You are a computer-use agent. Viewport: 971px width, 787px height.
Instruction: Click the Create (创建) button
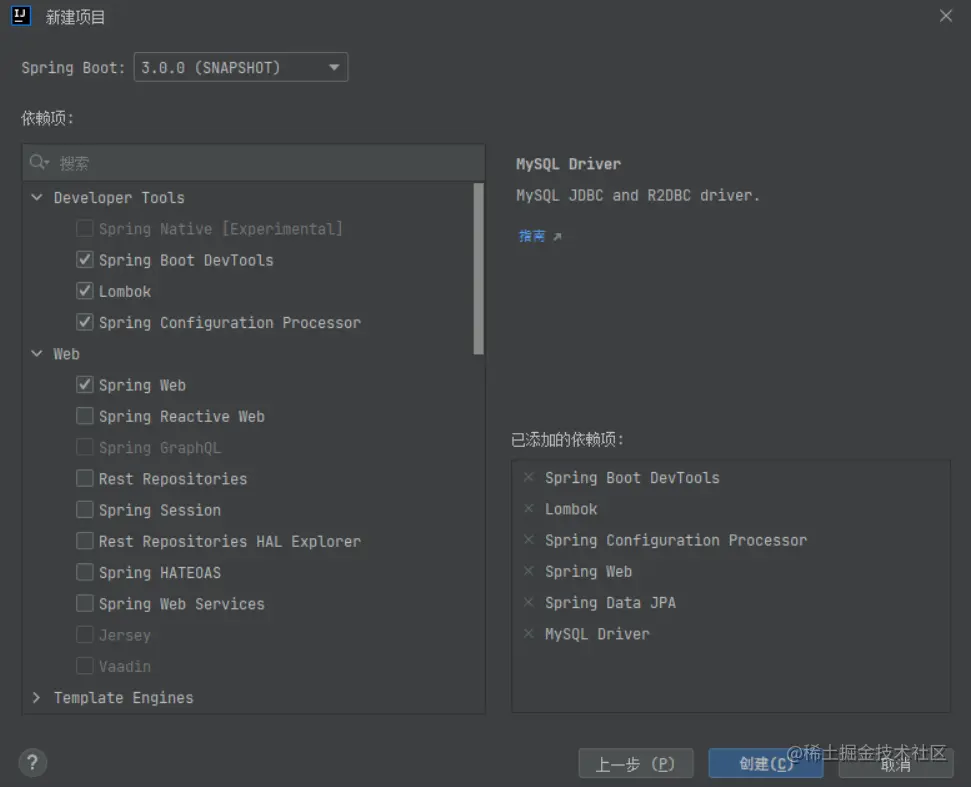tap(765, 763)
